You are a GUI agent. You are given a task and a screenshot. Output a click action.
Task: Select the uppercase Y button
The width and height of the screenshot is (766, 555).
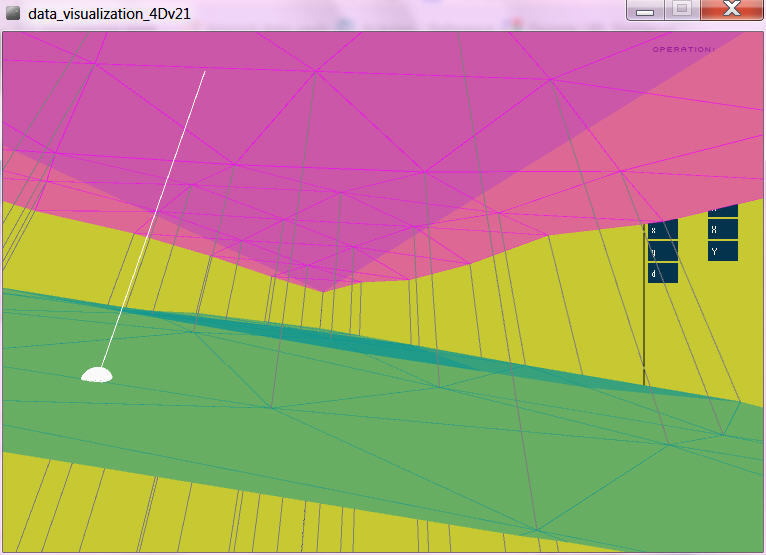click(722, 251)
